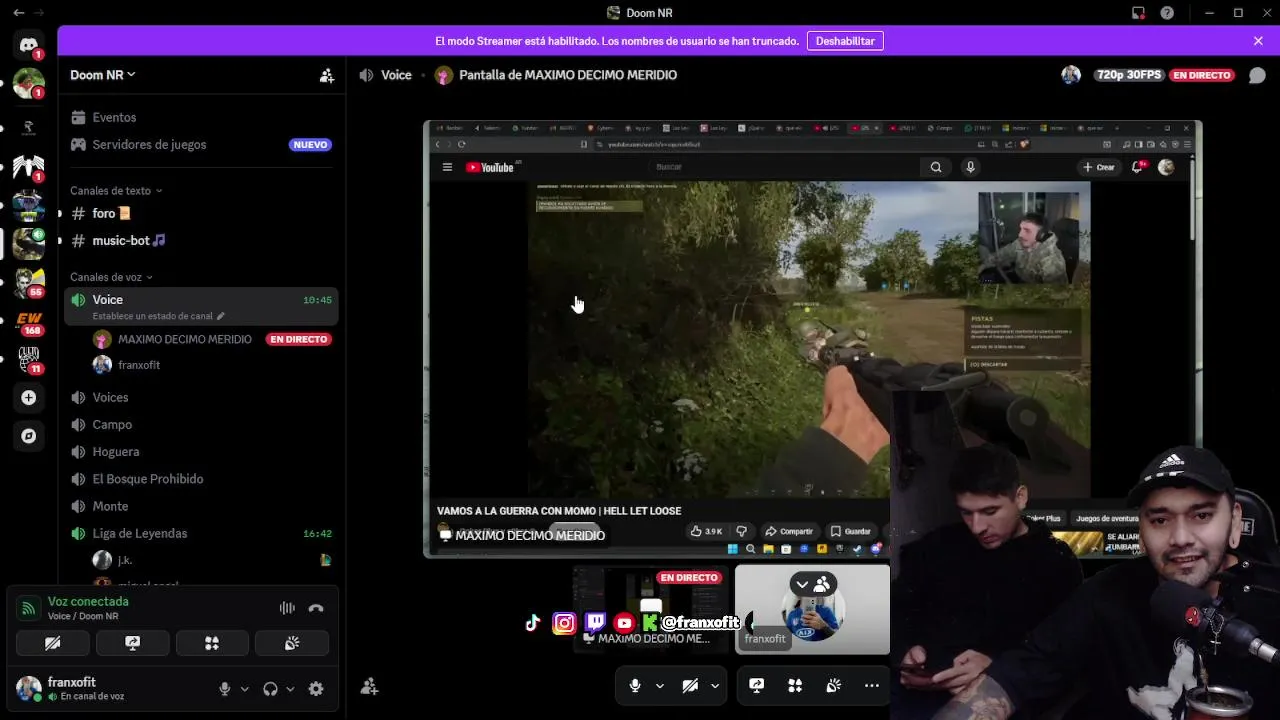Show chat bubble icon at top right
The image size is (1280, 720).
click(x=1256, y=75)
